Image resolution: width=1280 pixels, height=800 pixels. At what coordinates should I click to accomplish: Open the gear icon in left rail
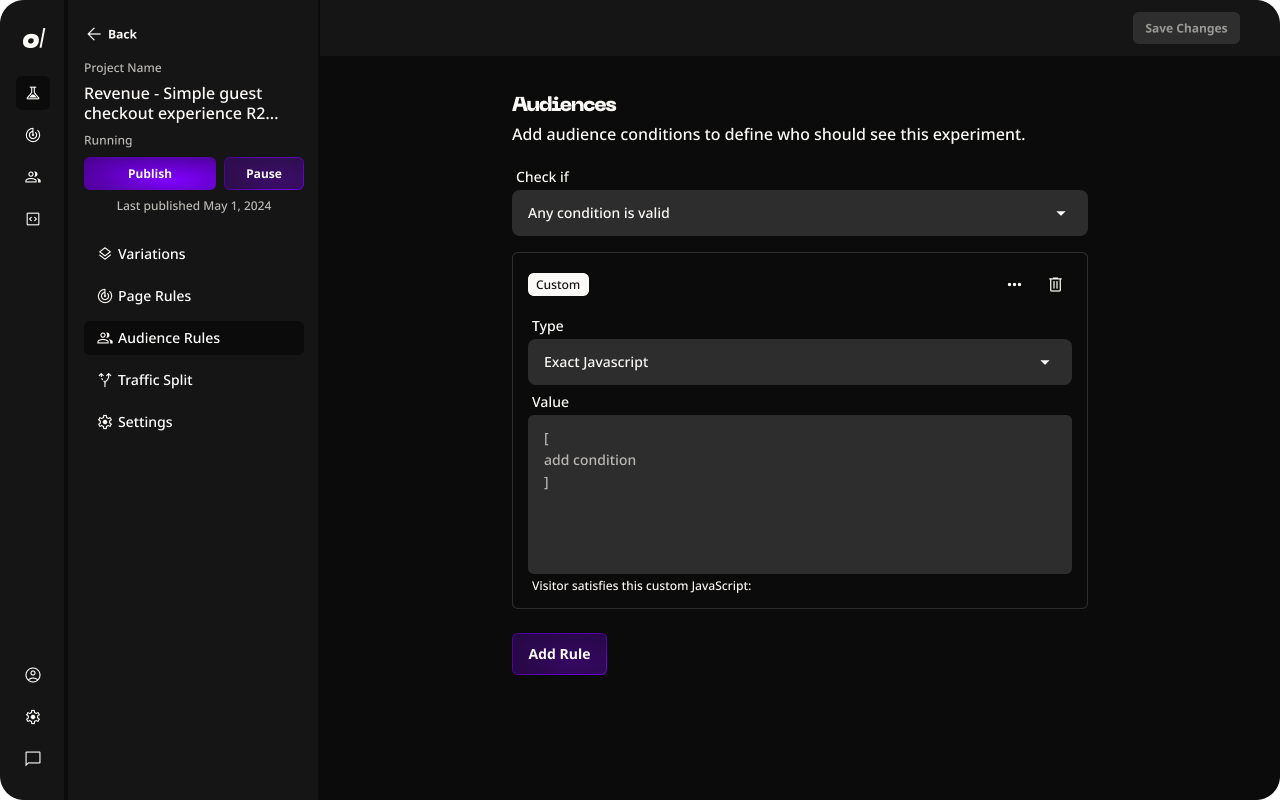click(x=33, y=717)
